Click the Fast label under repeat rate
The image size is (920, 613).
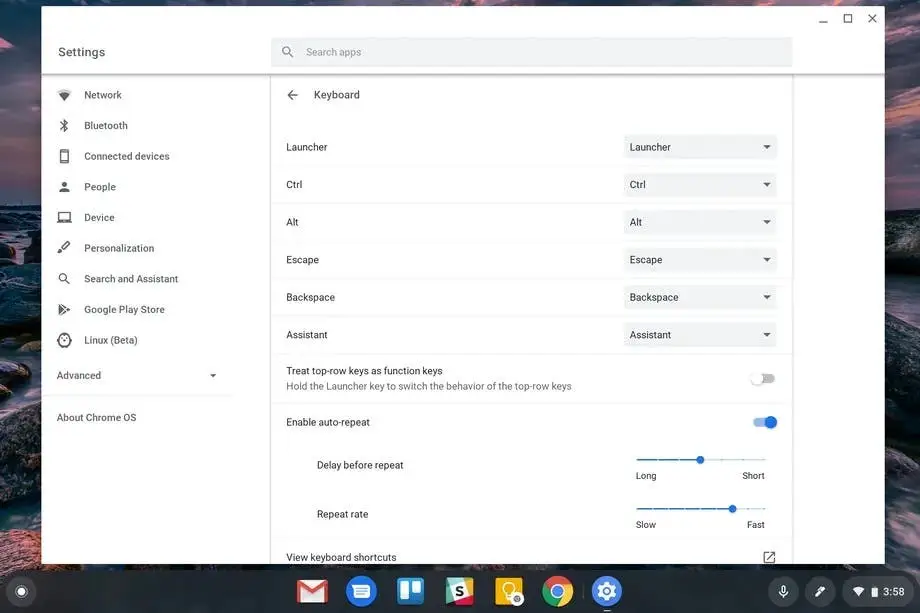coord(756,524)
